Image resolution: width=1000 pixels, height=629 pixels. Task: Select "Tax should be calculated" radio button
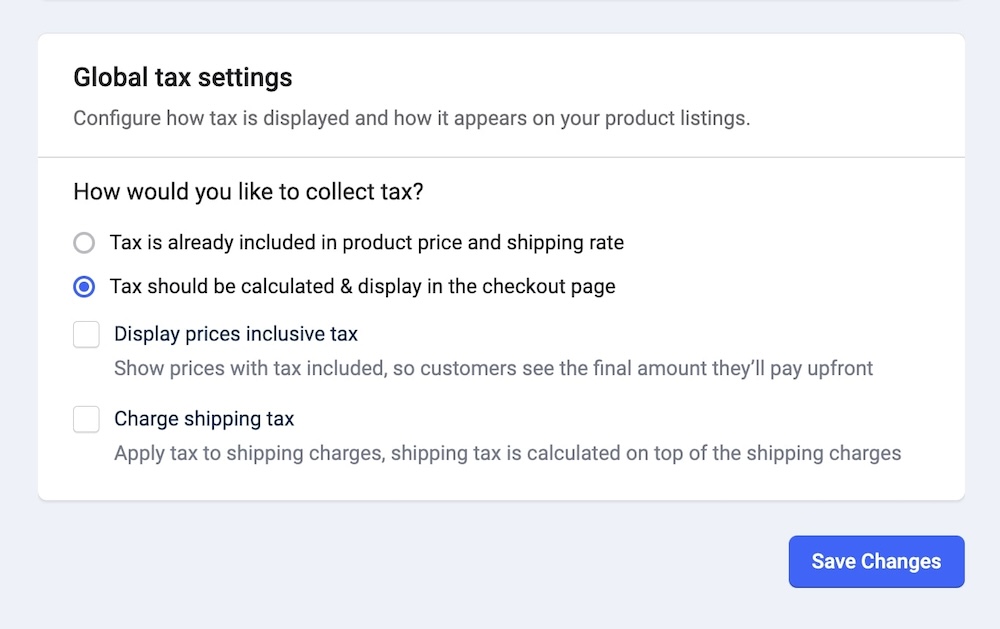tap(84, 287)
